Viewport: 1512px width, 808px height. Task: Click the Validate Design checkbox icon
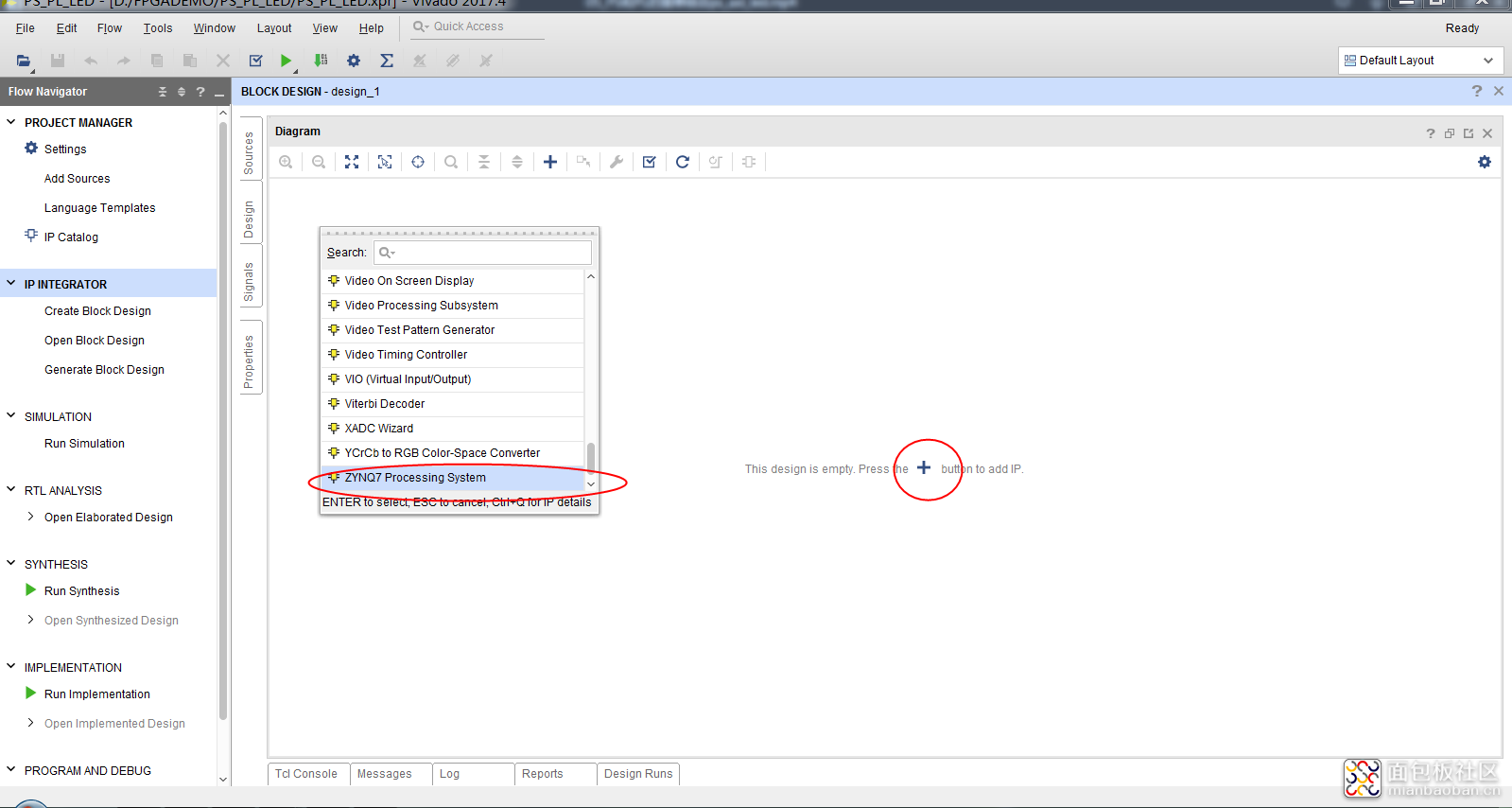(650, 162)
